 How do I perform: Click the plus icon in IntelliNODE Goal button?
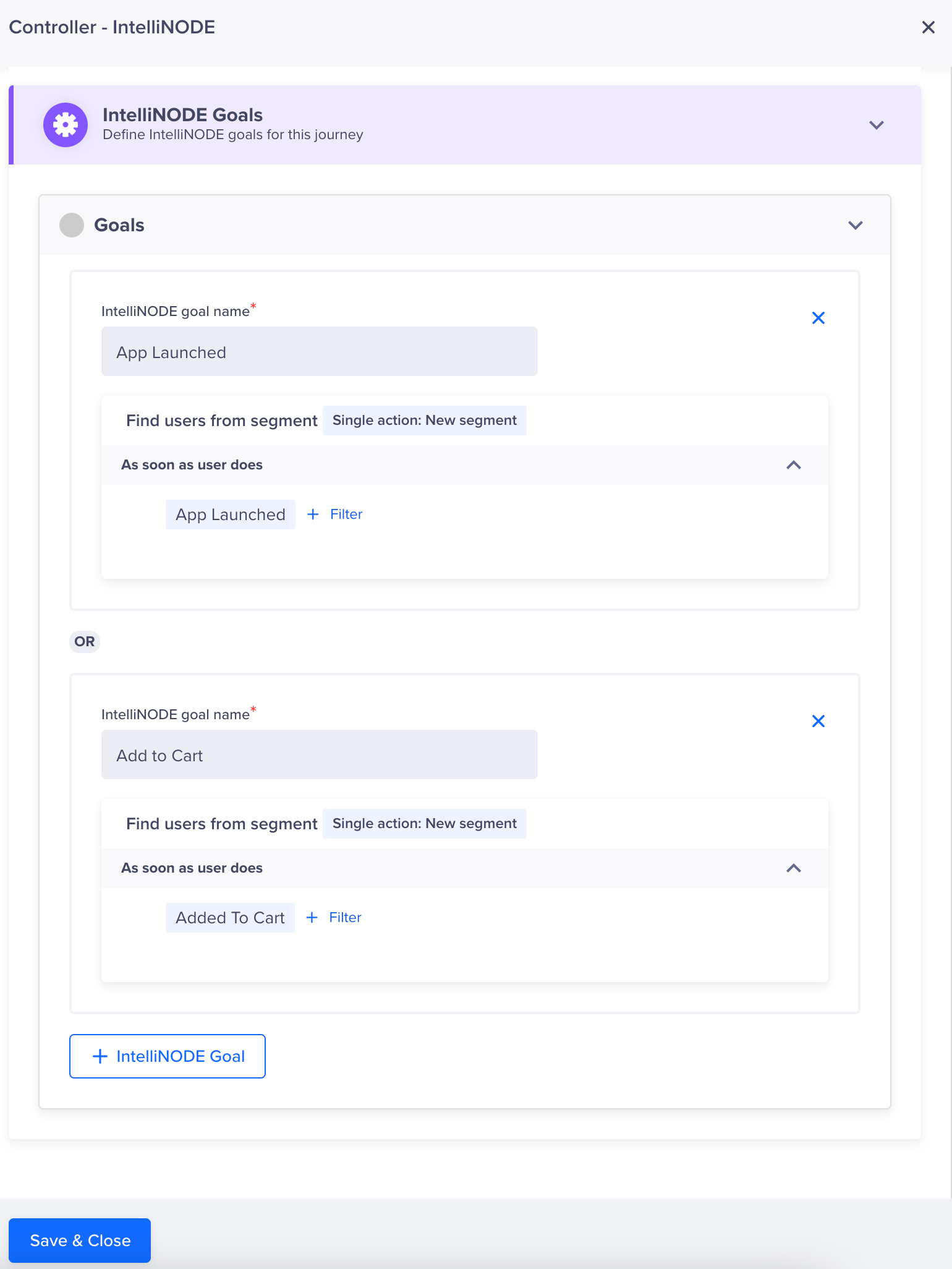(100, 1056)
